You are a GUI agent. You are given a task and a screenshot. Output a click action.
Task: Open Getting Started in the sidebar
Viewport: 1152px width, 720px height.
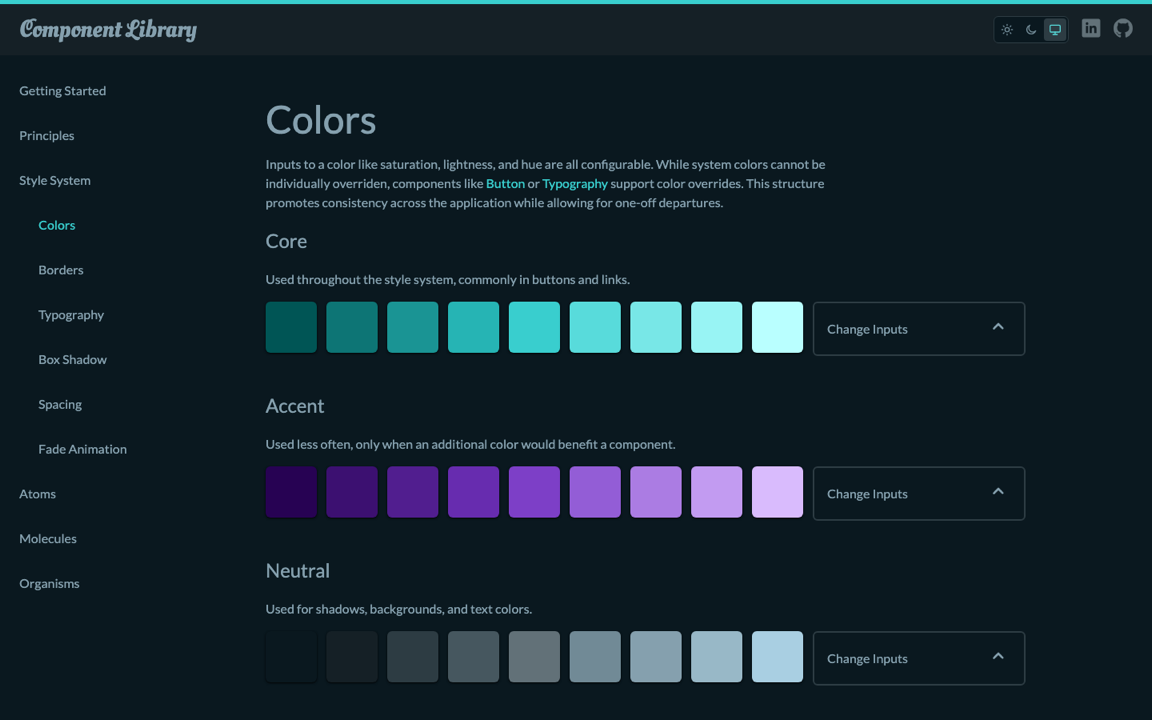coord(62,91)
